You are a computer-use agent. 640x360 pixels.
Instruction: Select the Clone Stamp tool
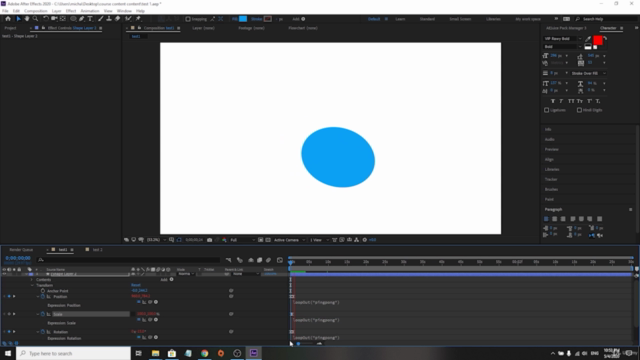pyautogui.click(x=109, y=19)
